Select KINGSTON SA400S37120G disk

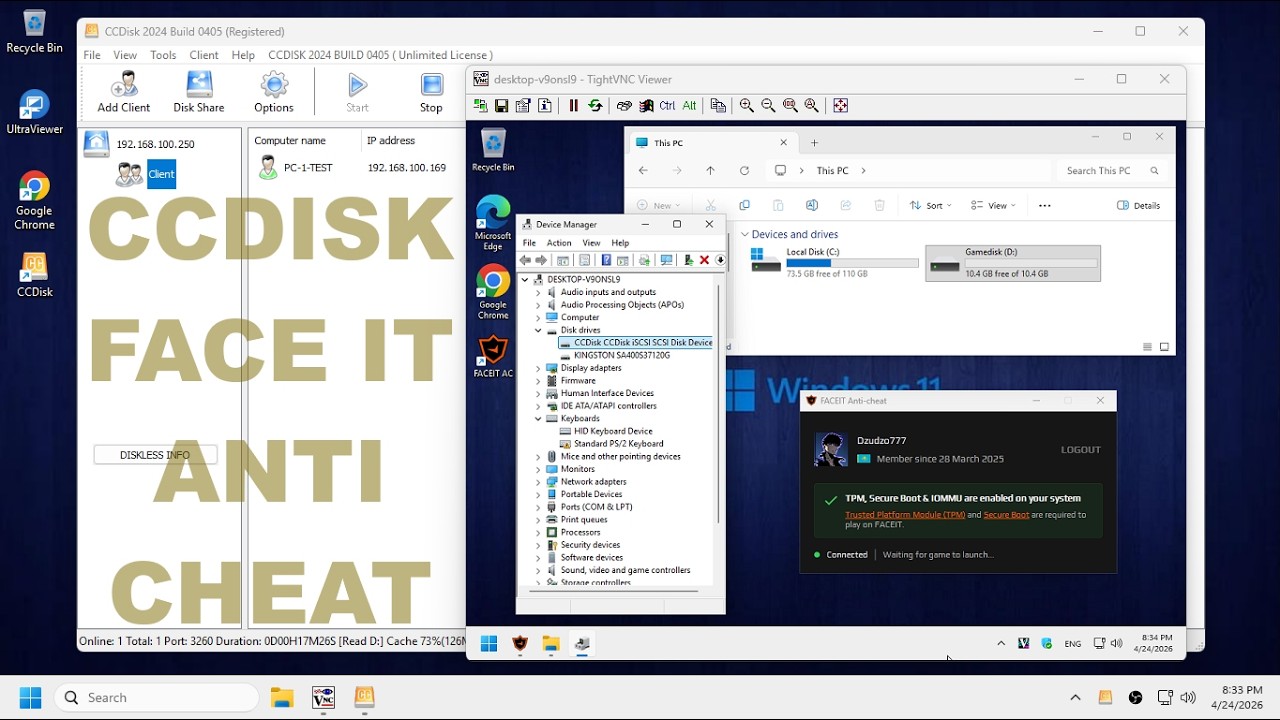[615, 355]
